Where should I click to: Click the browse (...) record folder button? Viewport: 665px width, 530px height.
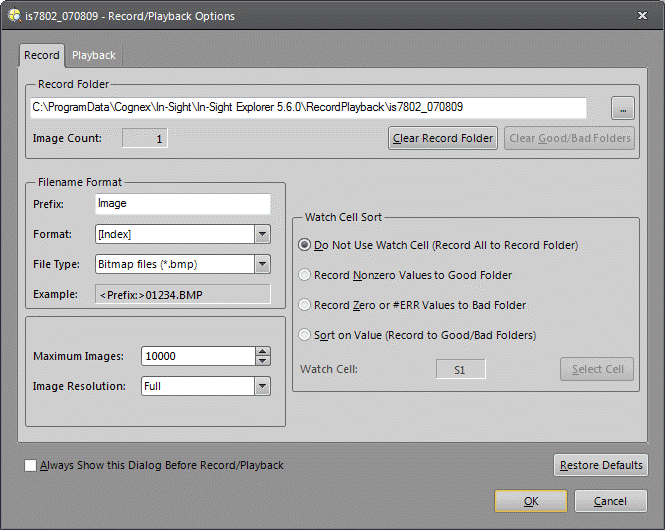point(622,109)
